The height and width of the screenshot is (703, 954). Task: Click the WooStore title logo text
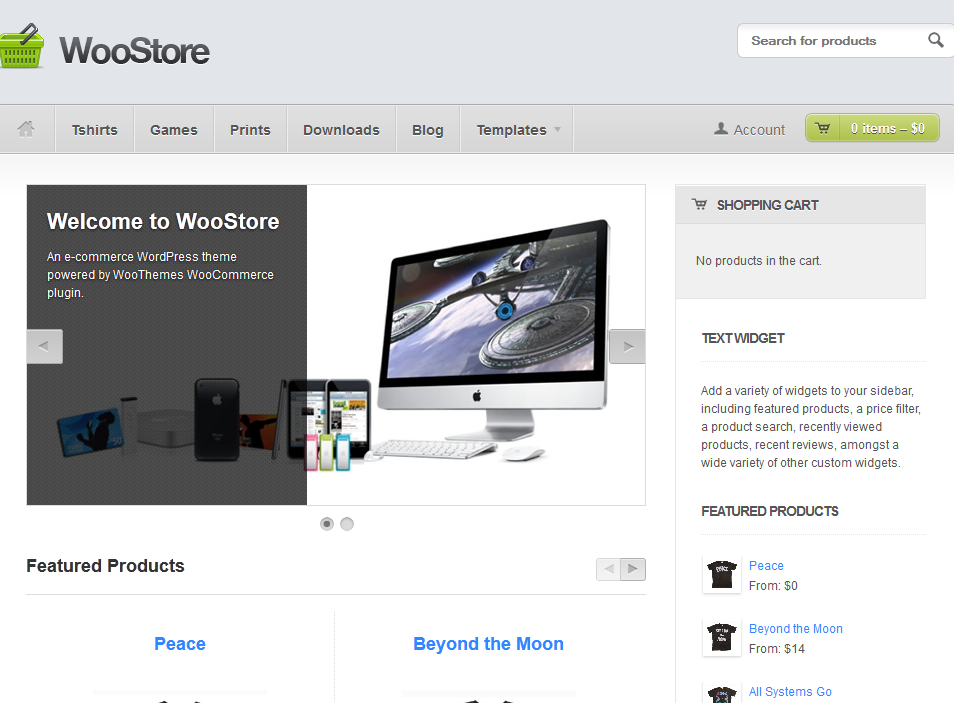click(x=134, y=51)
